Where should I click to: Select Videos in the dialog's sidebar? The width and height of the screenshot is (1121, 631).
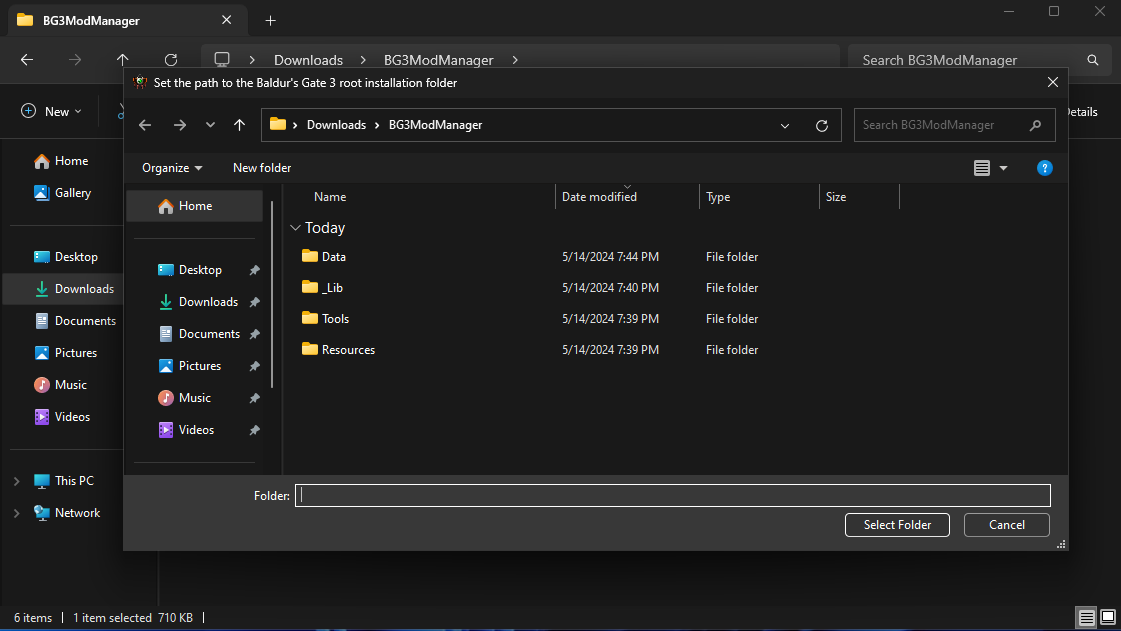(x=196, y=429)
